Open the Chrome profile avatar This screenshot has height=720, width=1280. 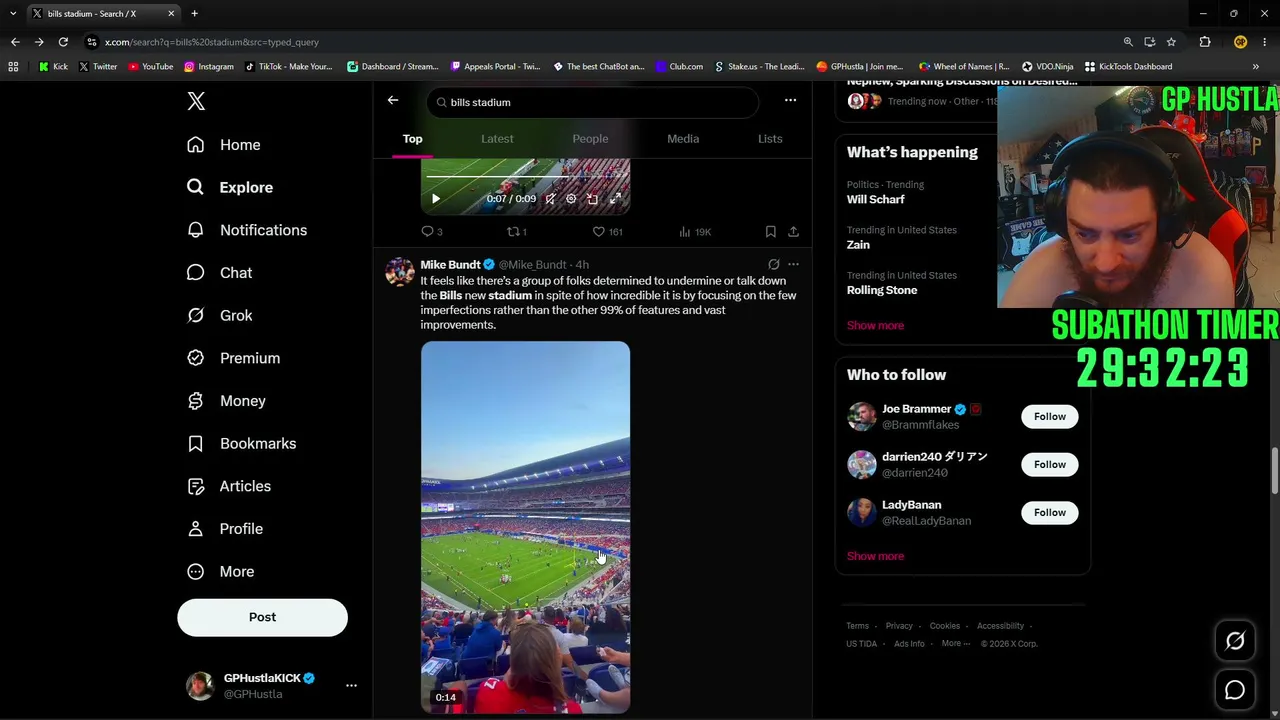click(1240, 42)
